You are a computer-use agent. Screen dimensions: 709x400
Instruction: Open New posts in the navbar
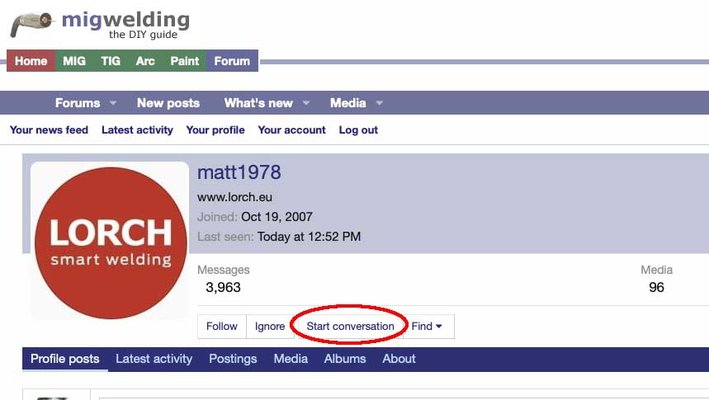tap(168, 103)
